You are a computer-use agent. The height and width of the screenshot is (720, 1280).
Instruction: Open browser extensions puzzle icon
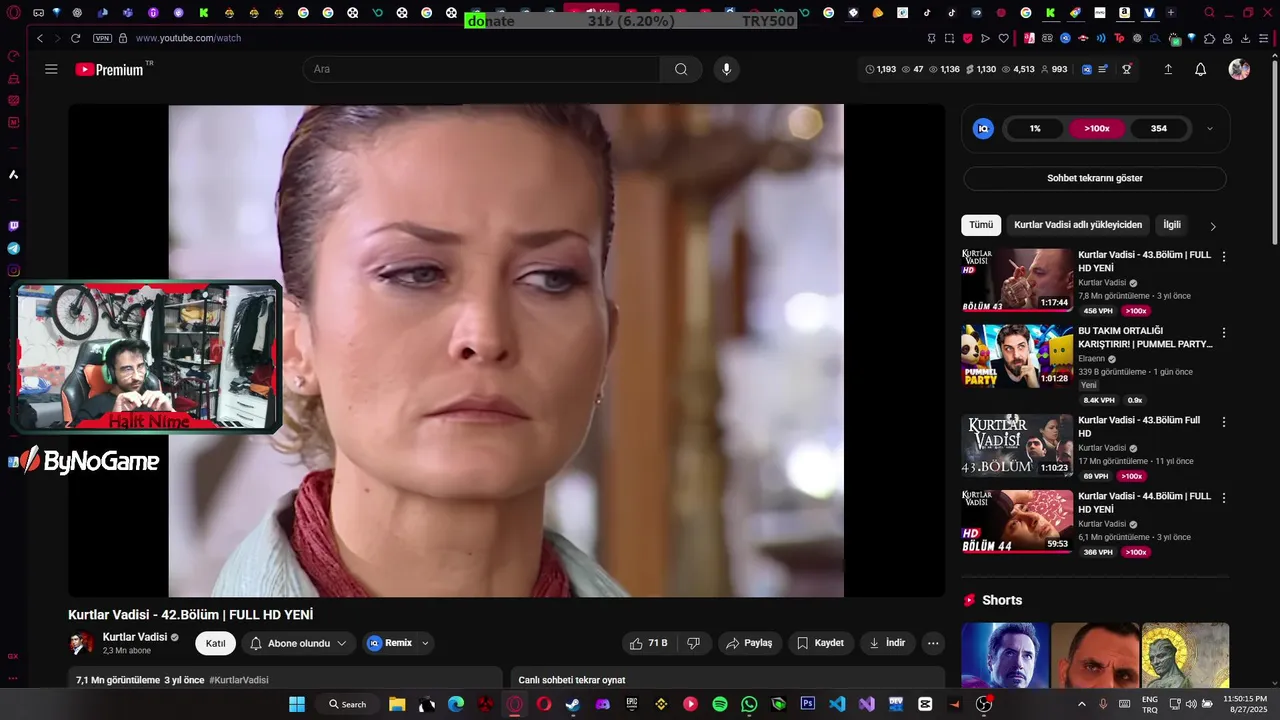pos(1210,38)
